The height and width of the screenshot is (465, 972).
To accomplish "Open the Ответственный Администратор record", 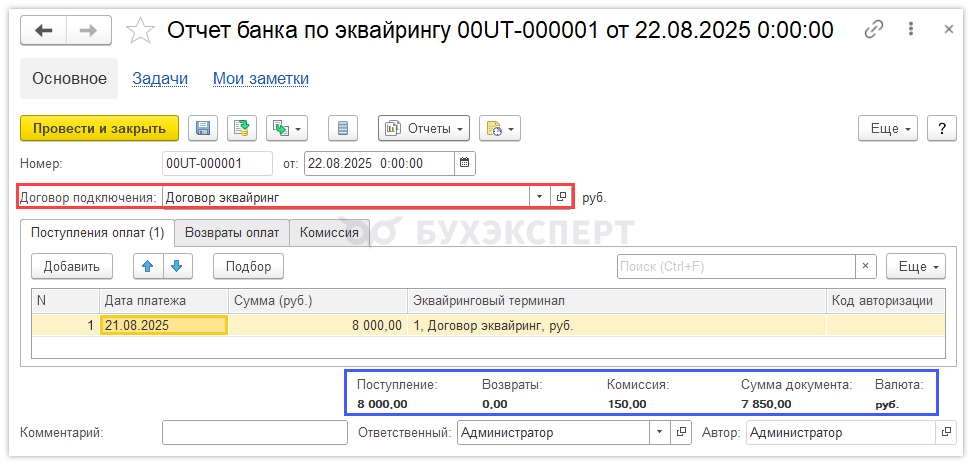I will point(681,432).
